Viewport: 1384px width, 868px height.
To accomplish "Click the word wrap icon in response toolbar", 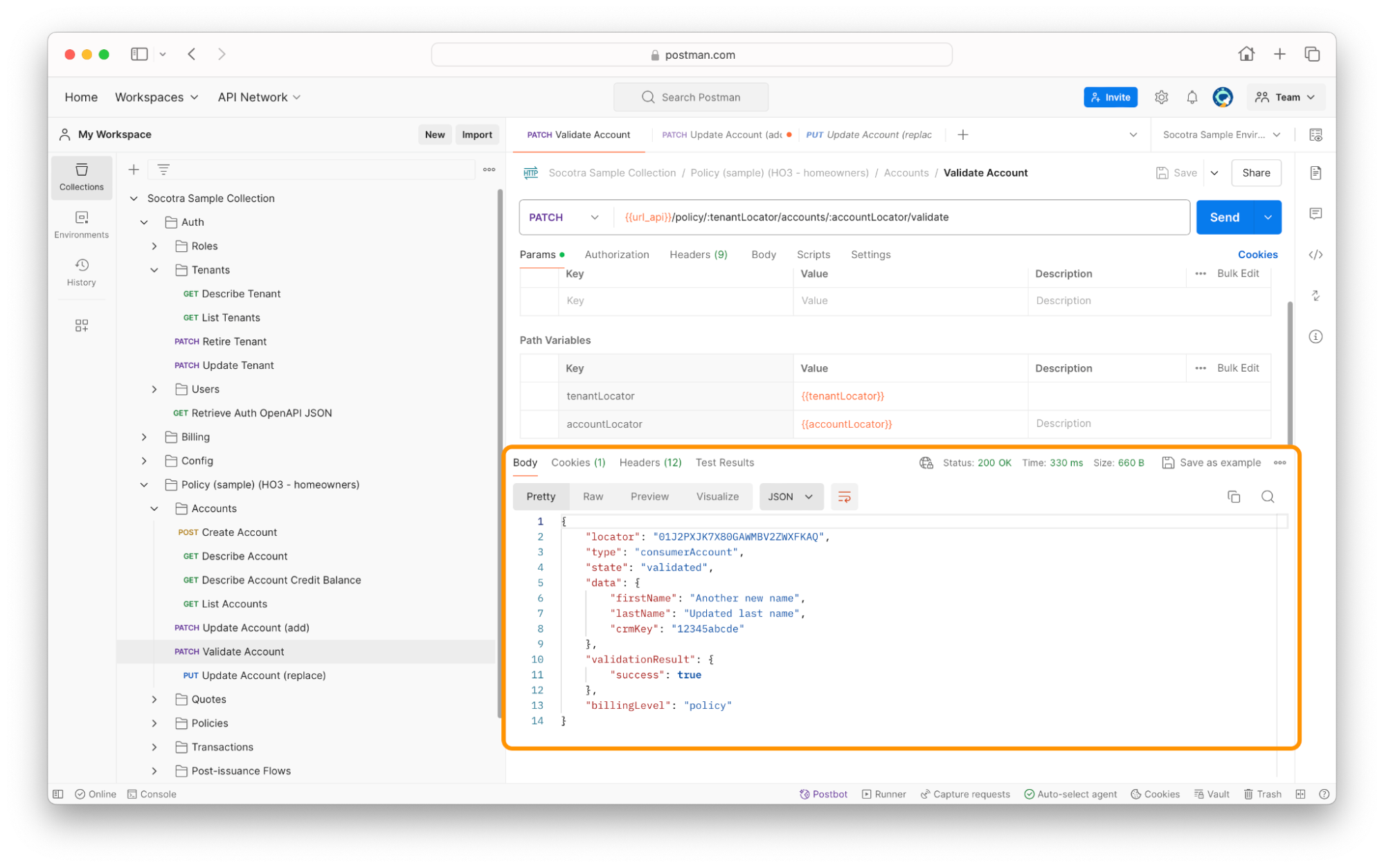I will (844, 496).
